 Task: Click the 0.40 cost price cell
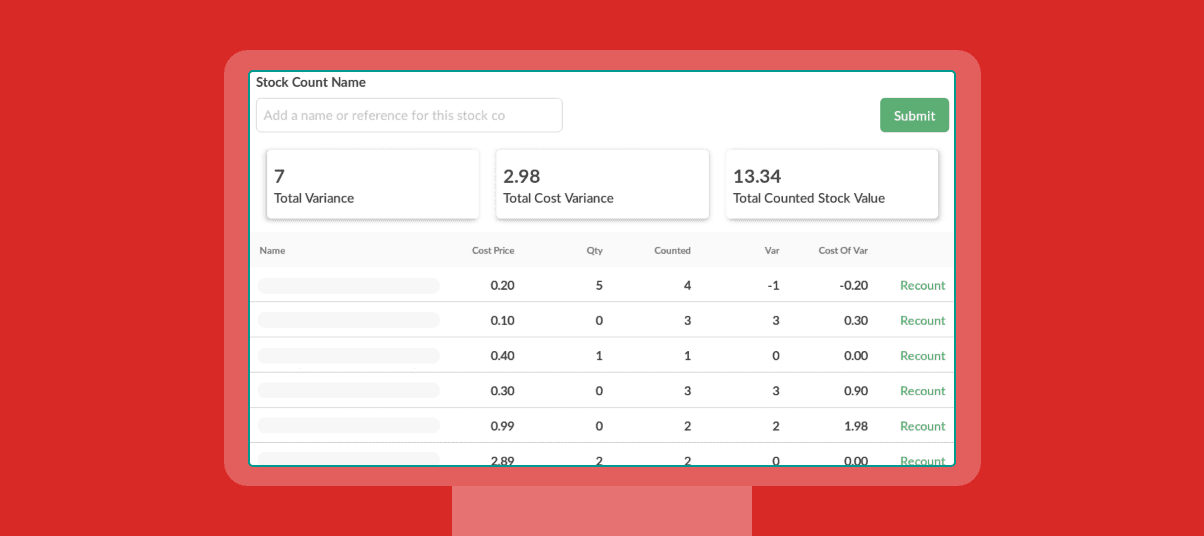[502, 355]
